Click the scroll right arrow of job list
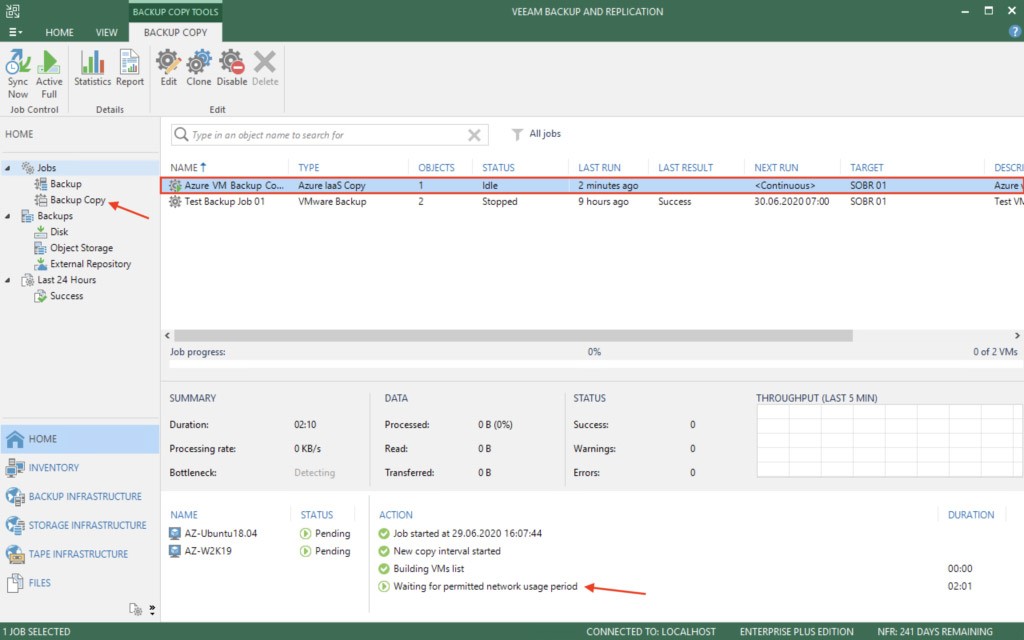The width and height of the screenshot is (1024, 640). [1017, 336]
